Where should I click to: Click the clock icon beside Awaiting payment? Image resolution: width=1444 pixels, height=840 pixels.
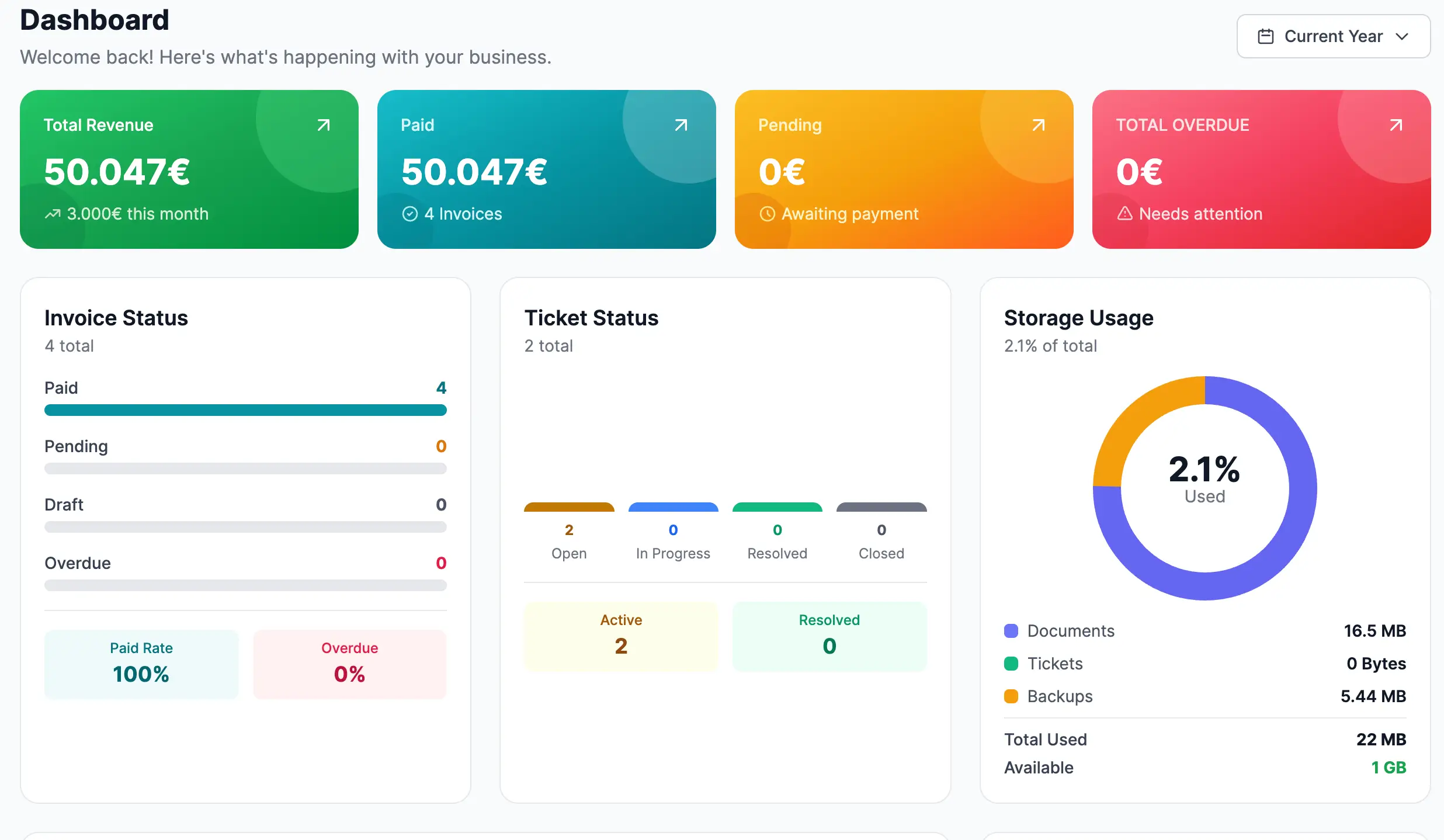pyautogui.click(x=767, y=214)
